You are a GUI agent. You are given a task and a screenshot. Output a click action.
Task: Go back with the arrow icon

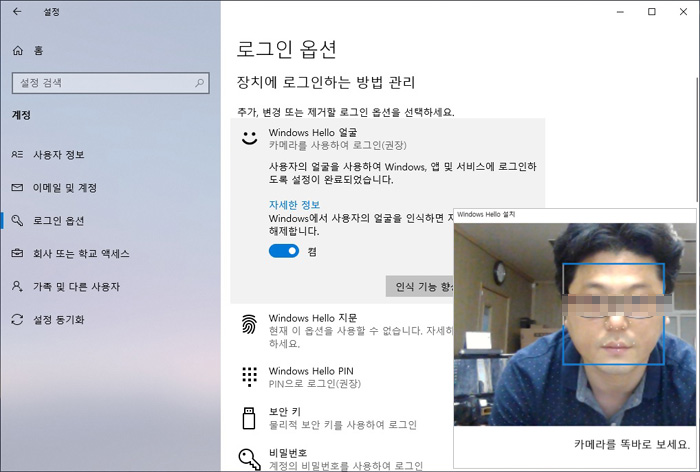[x=17, y=12]
